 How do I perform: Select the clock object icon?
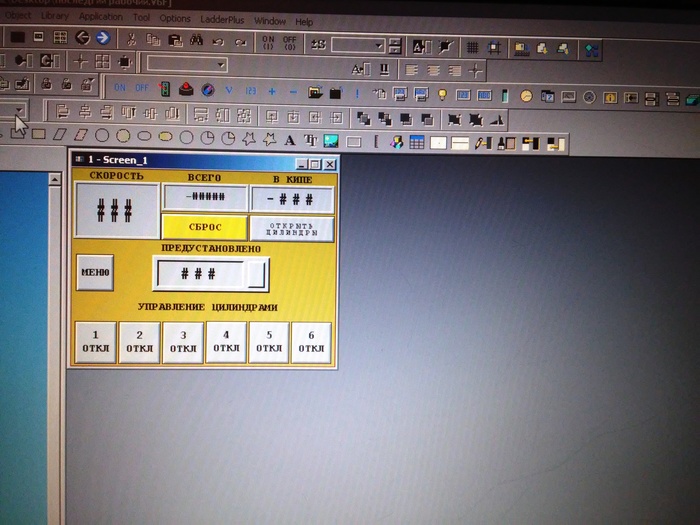point(528,97)
